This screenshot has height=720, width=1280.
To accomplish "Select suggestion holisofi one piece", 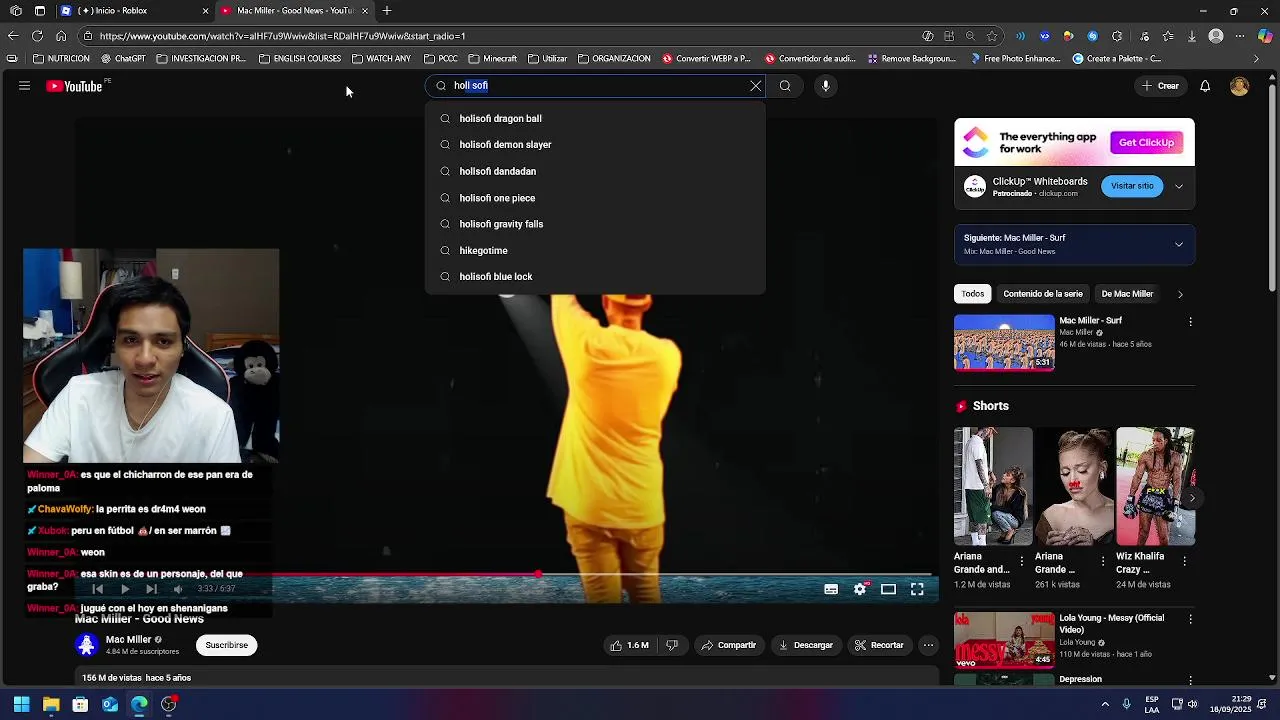I will [x=595, y=198].
